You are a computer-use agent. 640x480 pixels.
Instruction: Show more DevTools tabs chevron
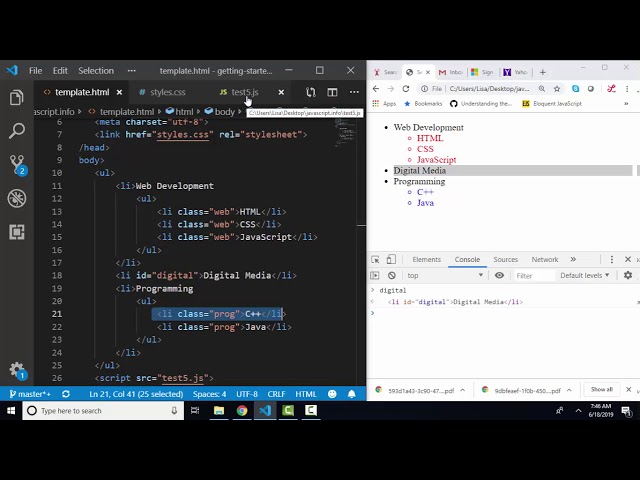[573, 260]
